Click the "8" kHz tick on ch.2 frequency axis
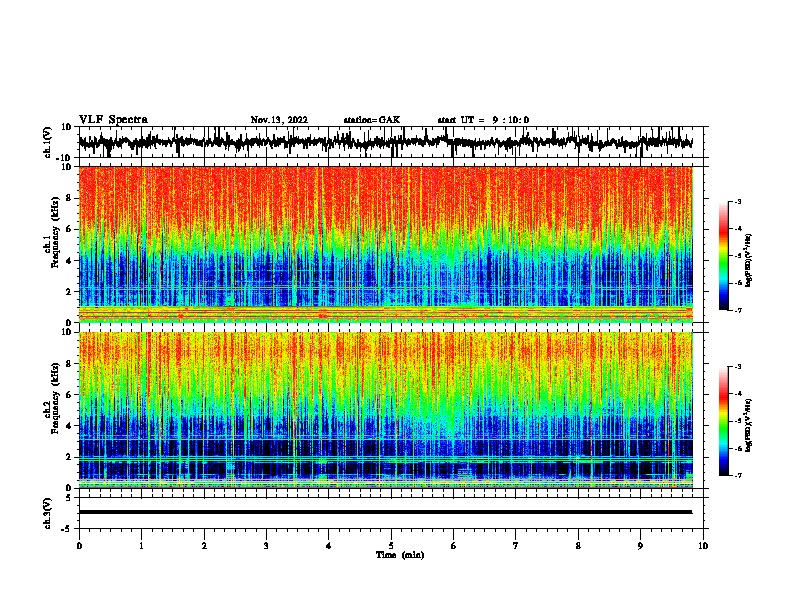The width and height of the screenshot is (792, 612). [69, 364]
